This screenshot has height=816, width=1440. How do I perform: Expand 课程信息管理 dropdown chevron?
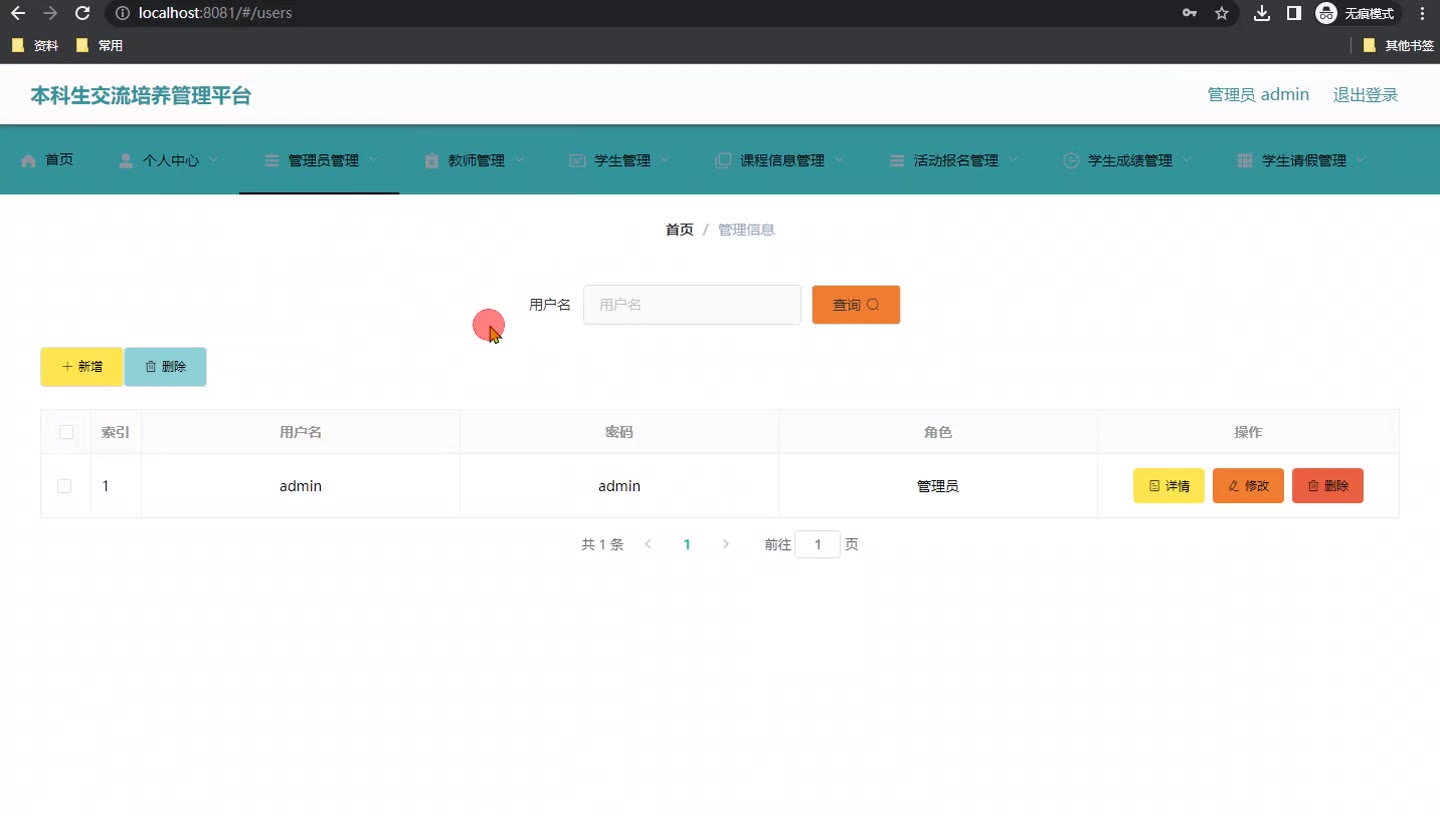(x=839, y=160)
